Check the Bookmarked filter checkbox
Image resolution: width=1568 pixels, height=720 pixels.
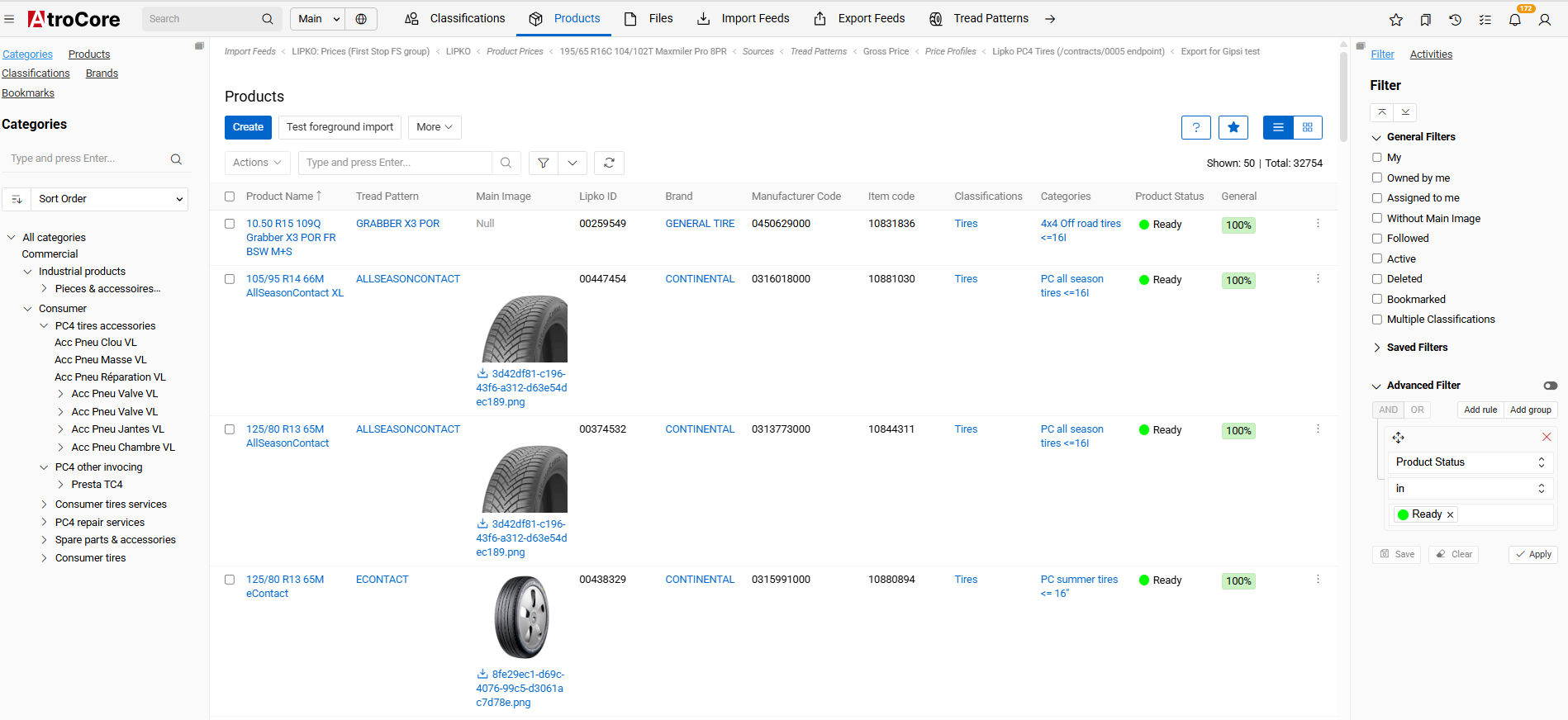point(1377,299)
